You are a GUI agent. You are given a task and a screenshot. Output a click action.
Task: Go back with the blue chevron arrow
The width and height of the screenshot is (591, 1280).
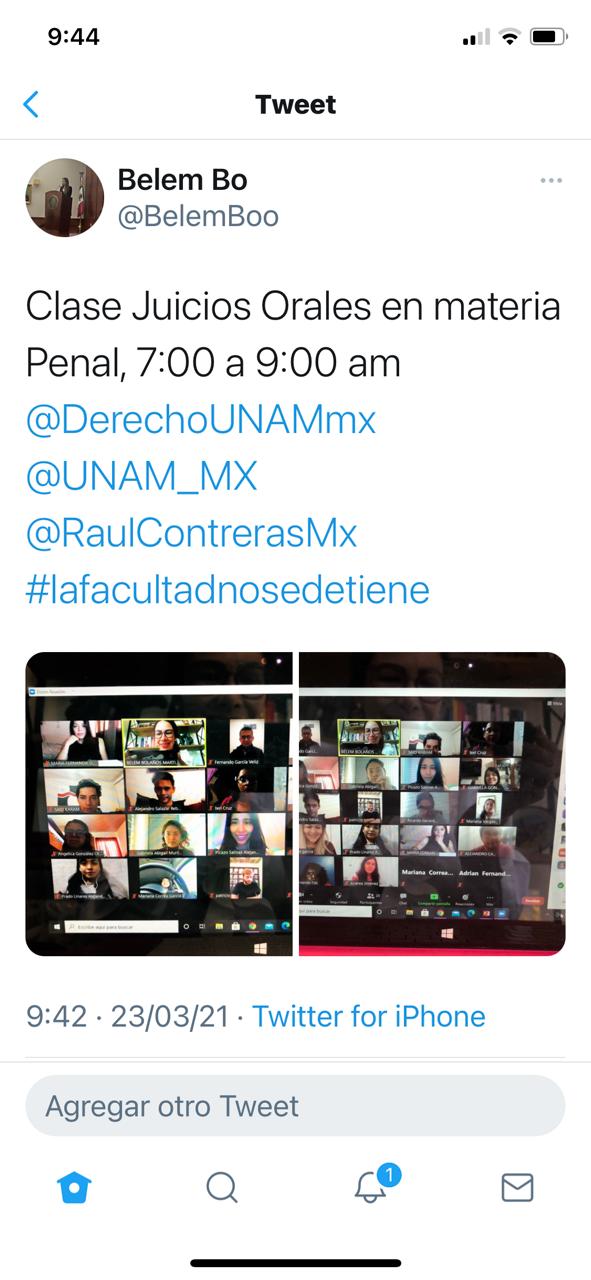(x=31, y=104)
